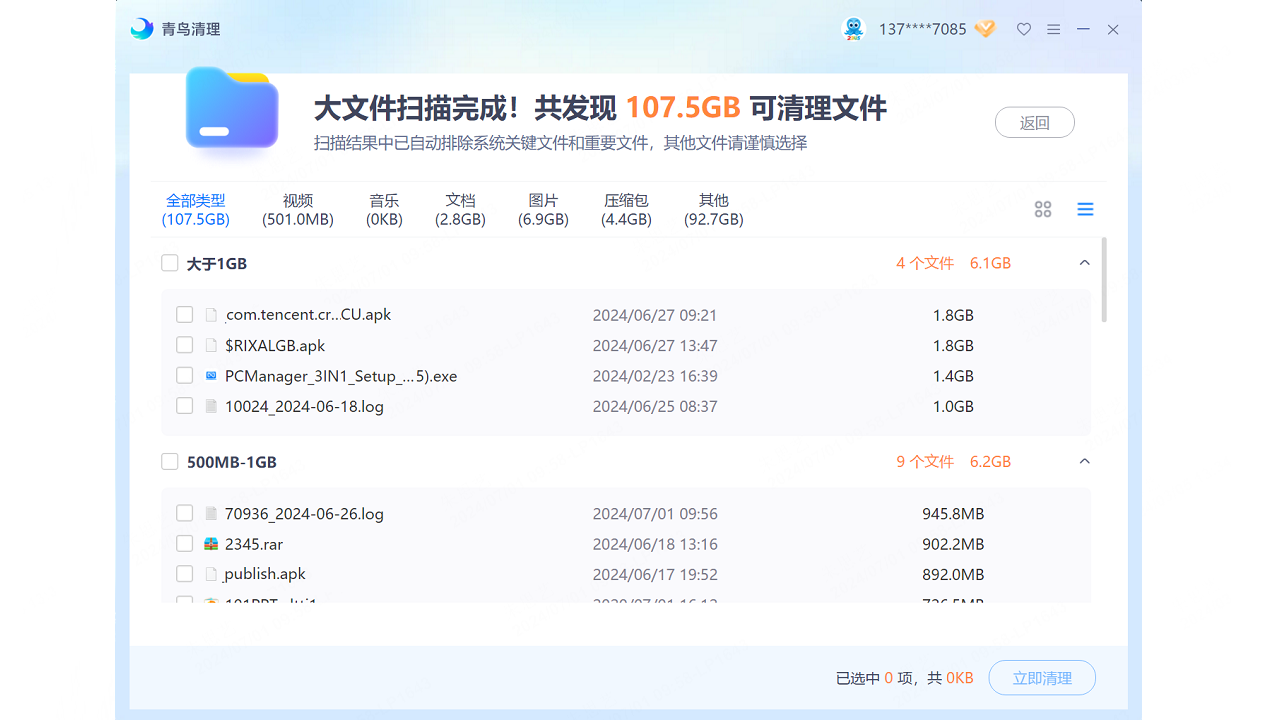Viewport: 1280px width, 720px height.
Task: Select the 其他 category tab
Action: (x=713, y=209)
